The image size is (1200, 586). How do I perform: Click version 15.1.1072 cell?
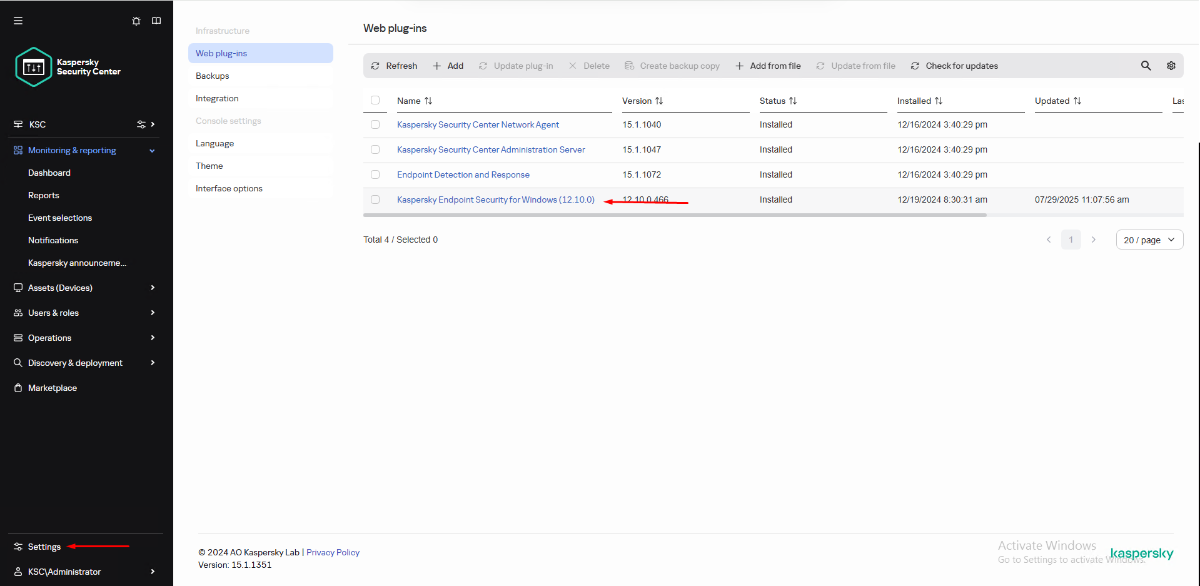point(641,175)
